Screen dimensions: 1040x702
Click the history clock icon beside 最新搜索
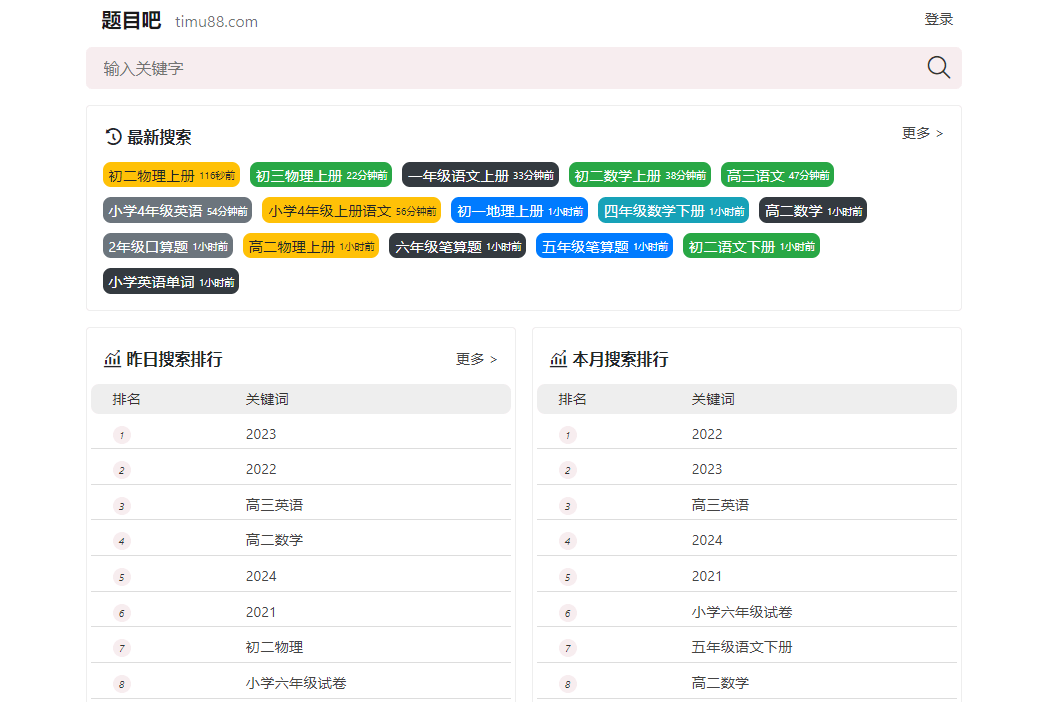113,137
